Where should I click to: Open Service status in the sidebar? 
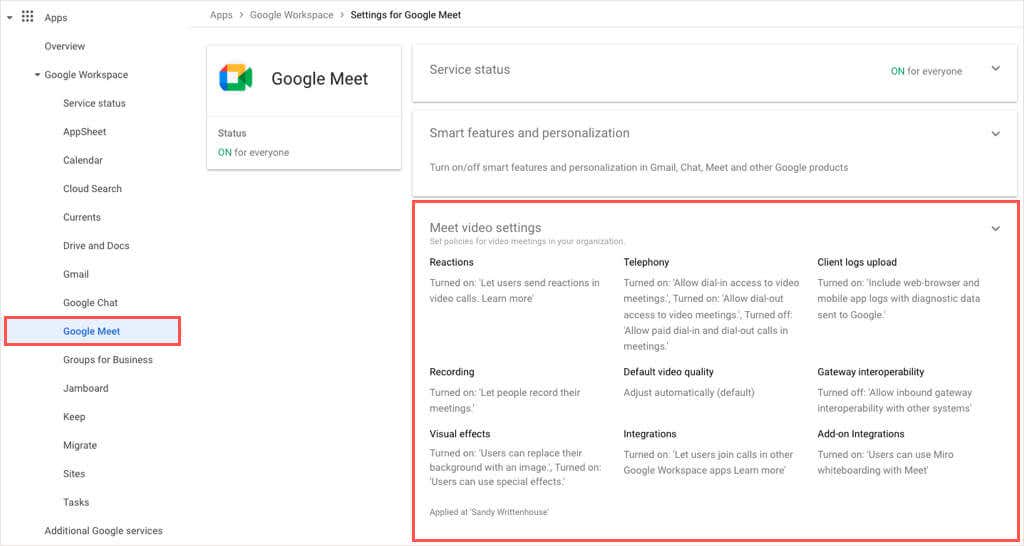94,103
